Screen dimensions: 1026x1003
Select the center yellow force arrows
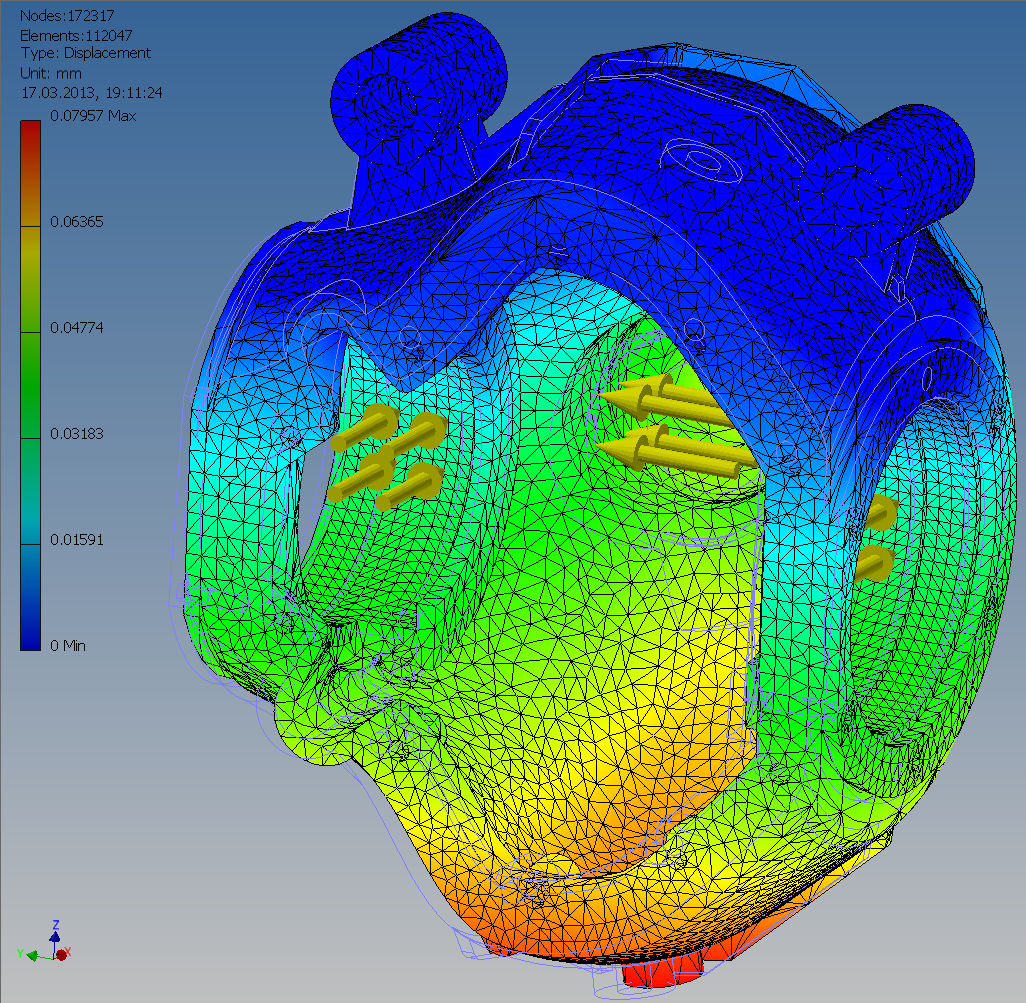[x=677, y=425]
